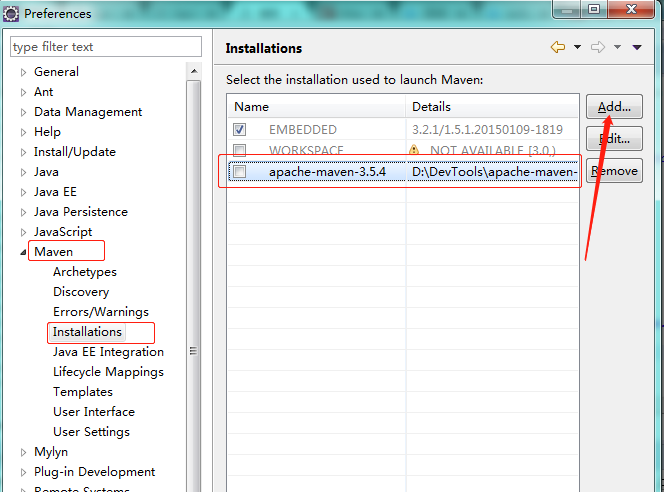The height and width of the screenshot is (492, 664).
Task: Select Java EE tree item
Action: point(55,192)
